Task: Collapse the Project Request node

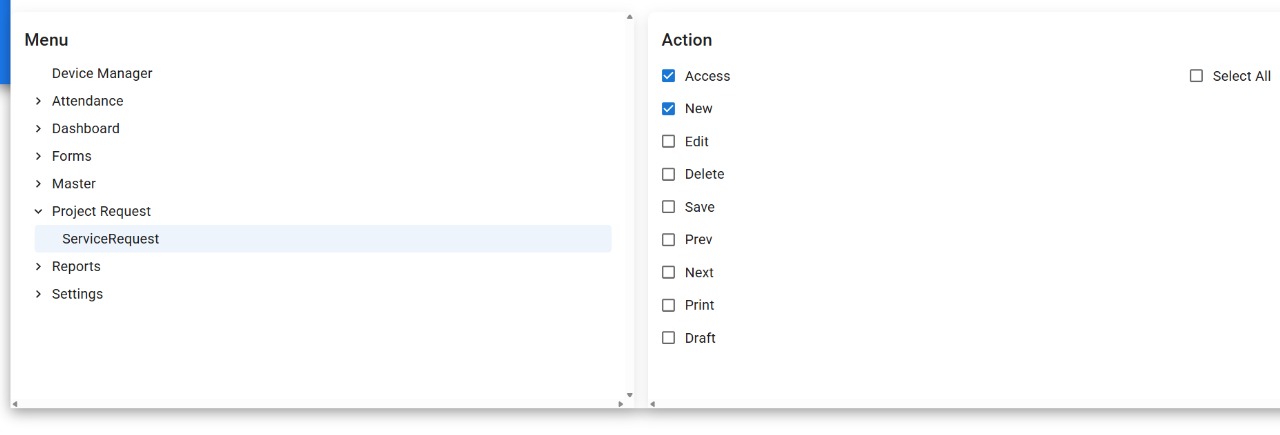Action: click(38, 212)
